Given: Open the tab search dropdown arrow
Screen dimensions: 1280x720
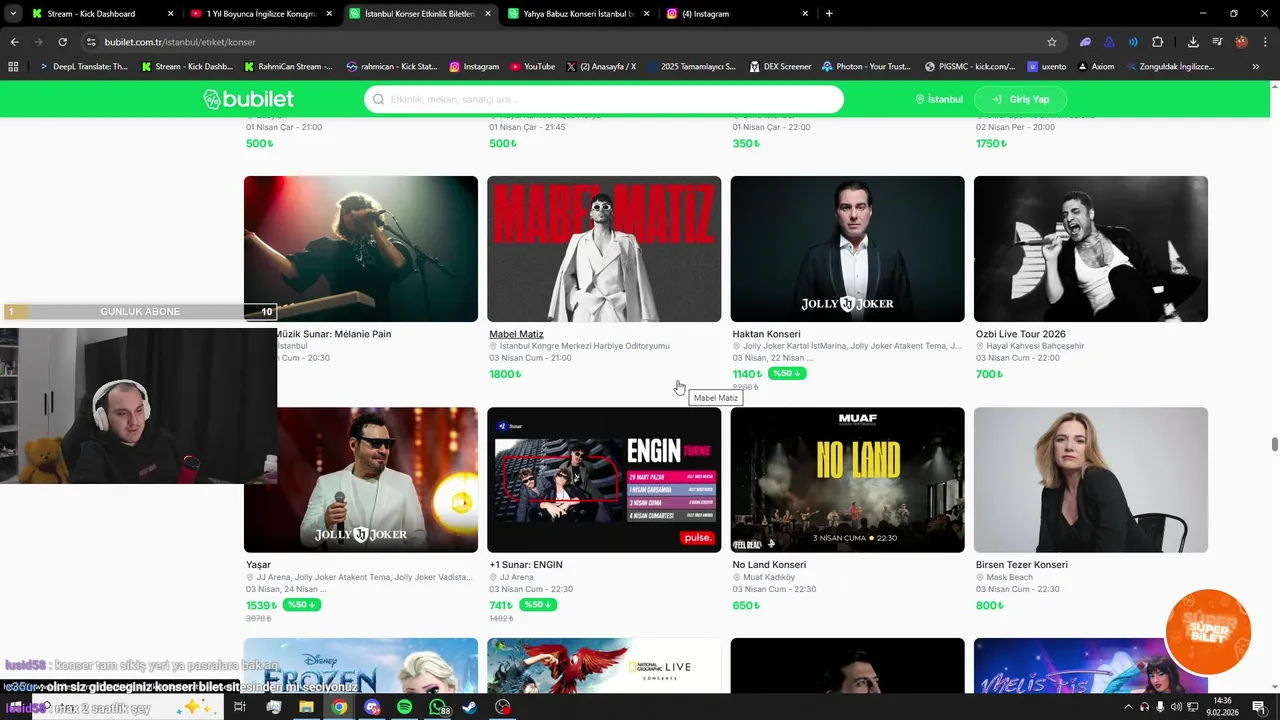Looking at the screenshot, I should pos(13,14).
